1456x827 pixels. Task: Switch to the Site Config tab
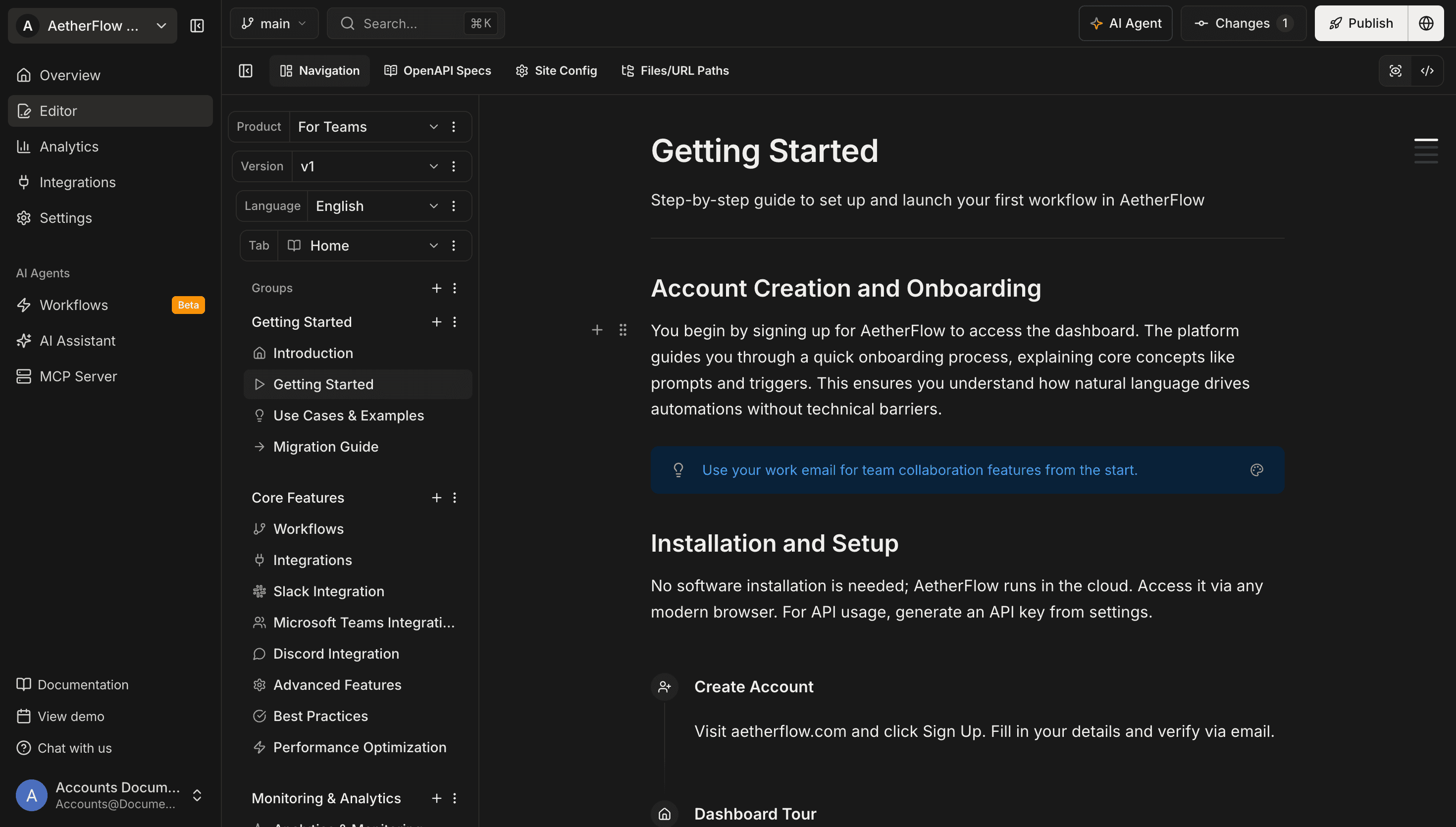click(556, 70)
